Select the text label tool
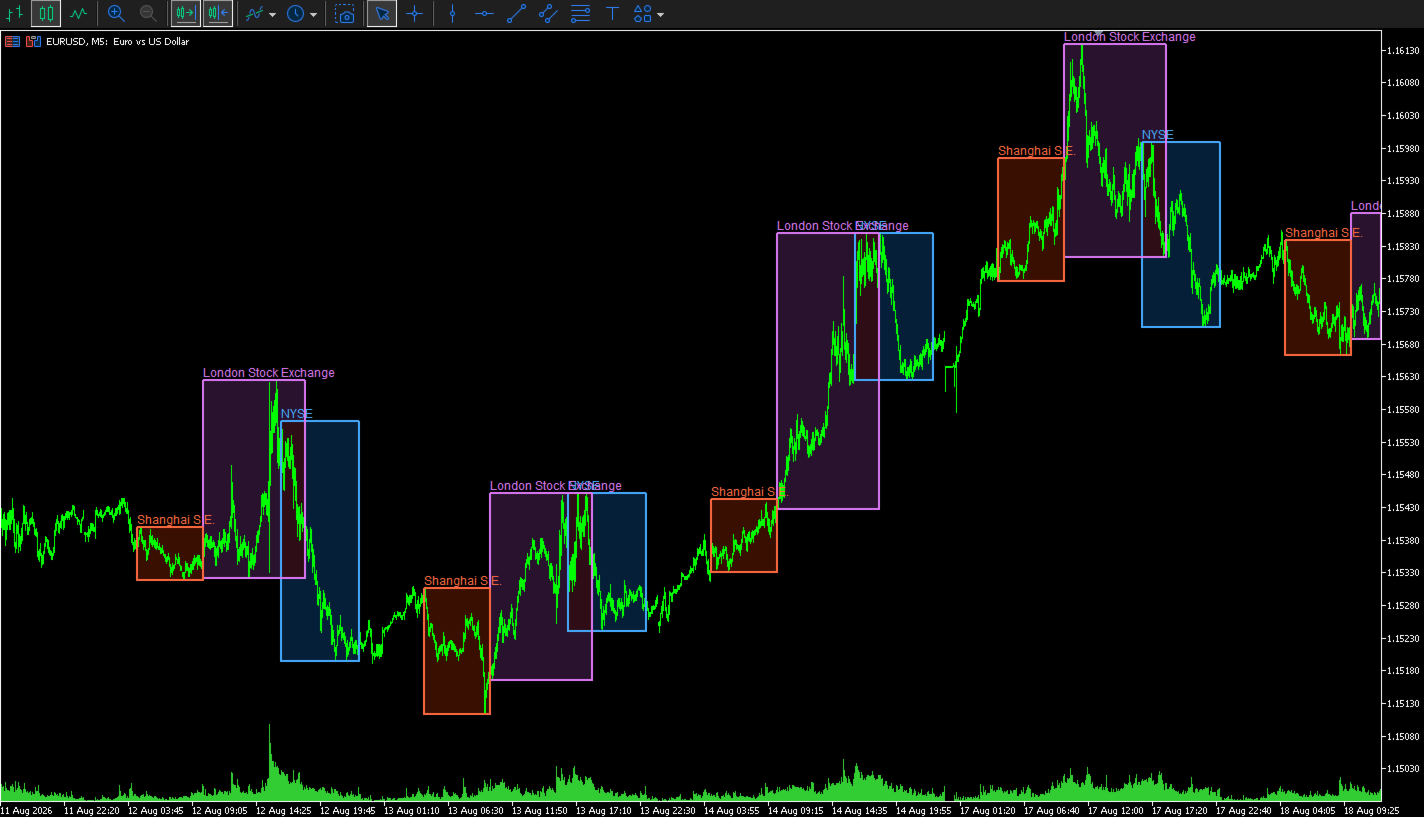Image resolution: width=1424 pixels, height=817 pixels. click(612, 14)
